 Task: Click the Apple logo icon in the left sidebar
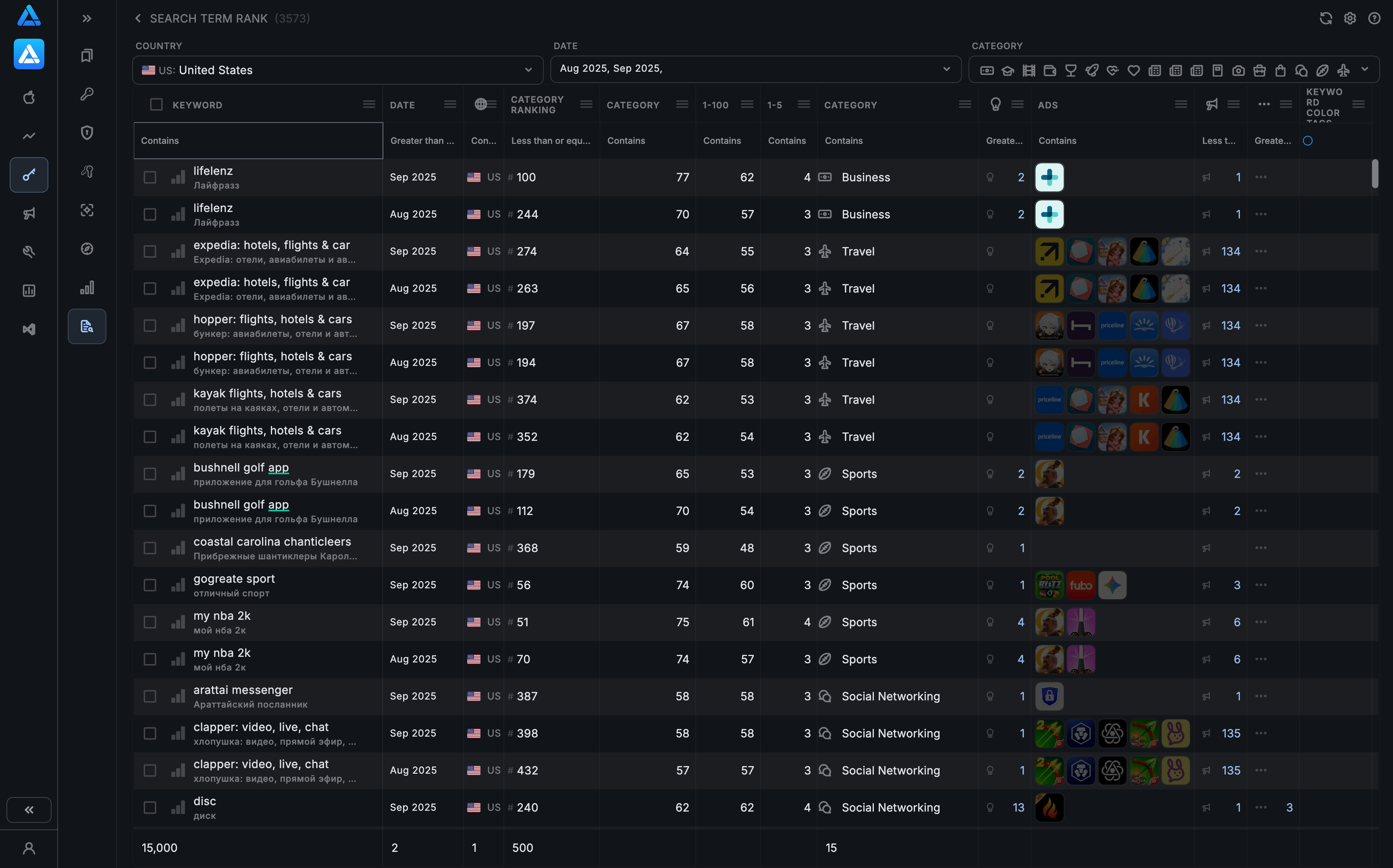click(x=29, y=98)
